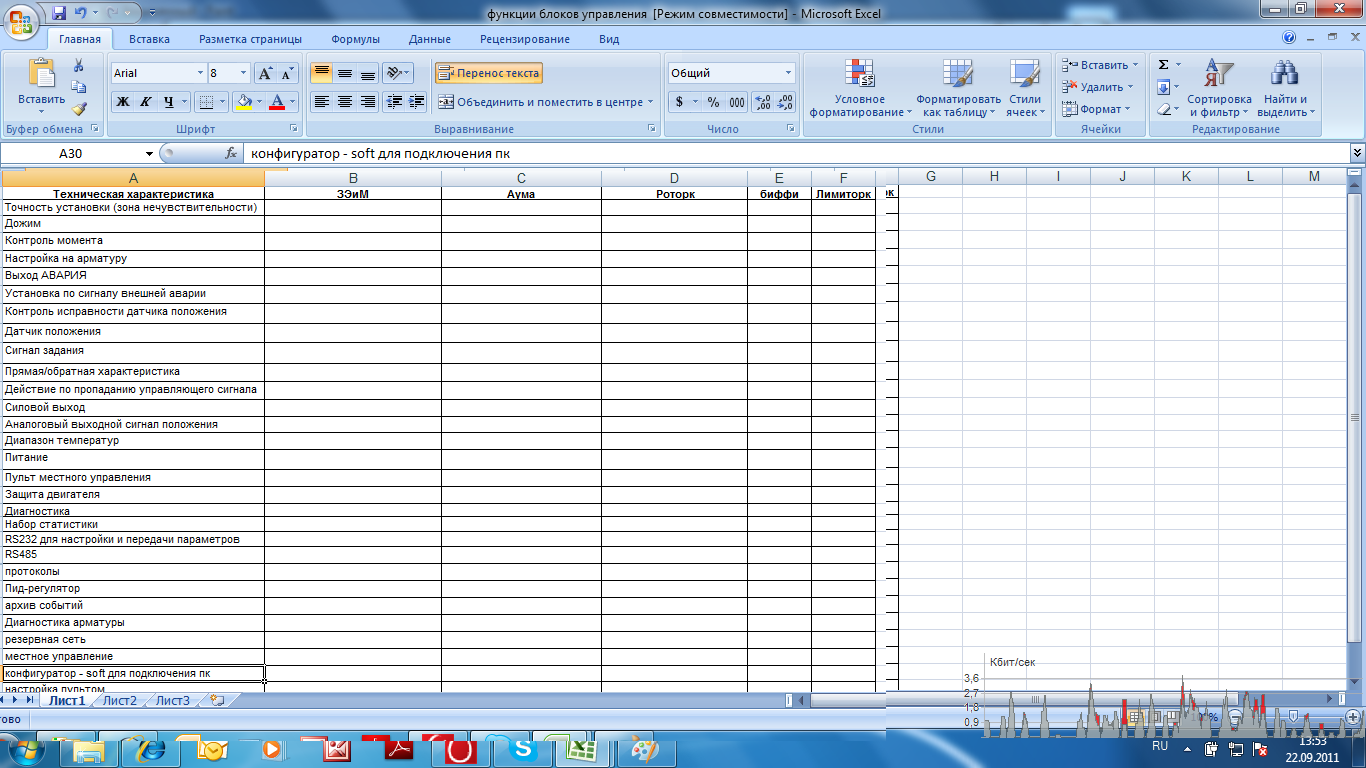Open the Лист2 sheet tab
This screenshot has width=1366, height=768.
click(x=119, y=701)
